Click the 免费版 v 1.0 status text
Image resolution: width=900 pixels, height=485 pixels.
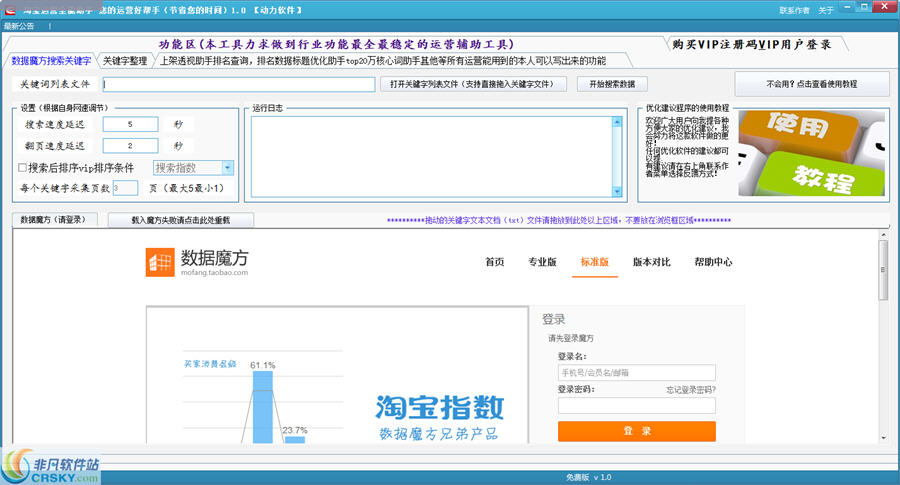tap(589, 477)
